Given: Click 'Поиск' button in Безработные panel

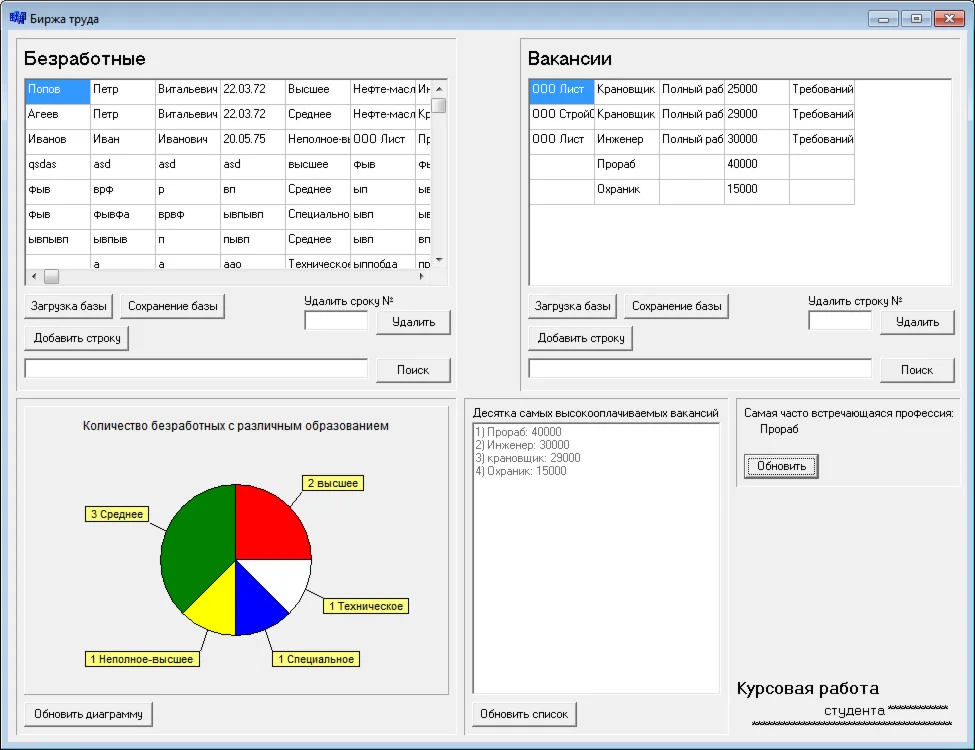Looking at the screenshot, I should click(413, 370).
